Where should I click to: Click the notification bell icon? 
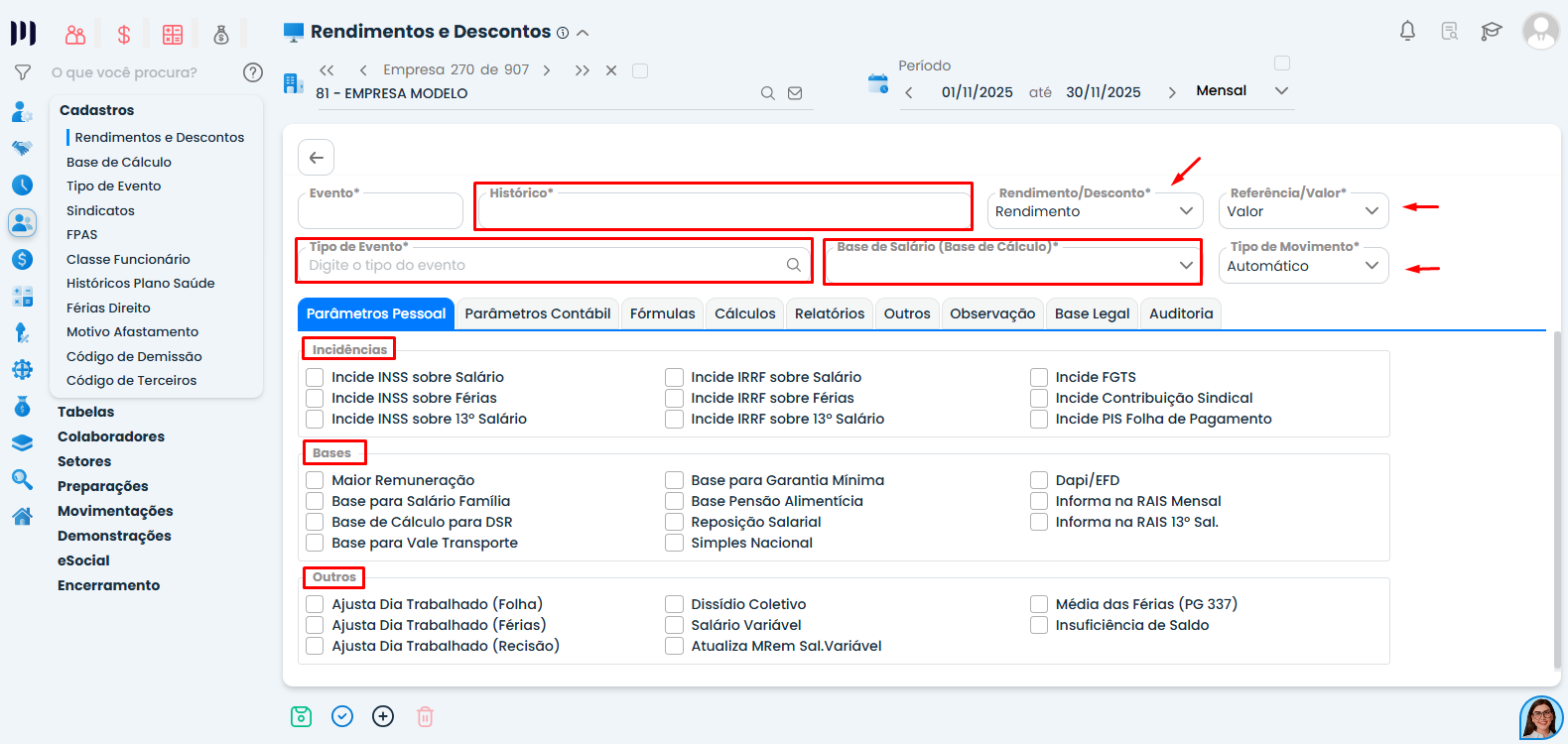click(1407, 32)
